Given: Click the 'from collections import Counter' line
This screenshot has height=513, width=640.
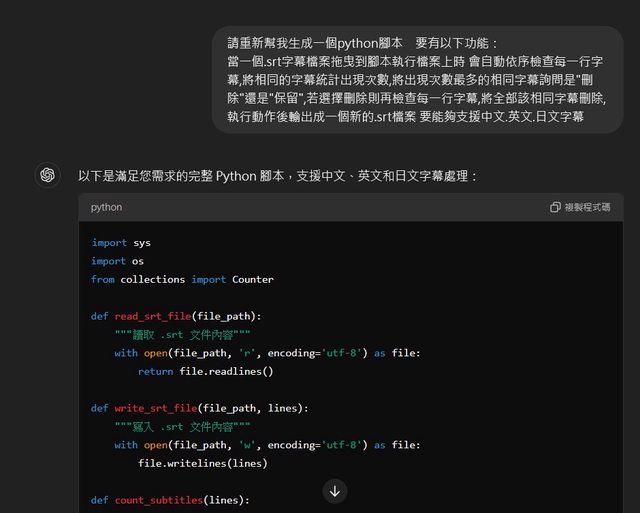Looking at the screenshot, I should pos(182,279).
